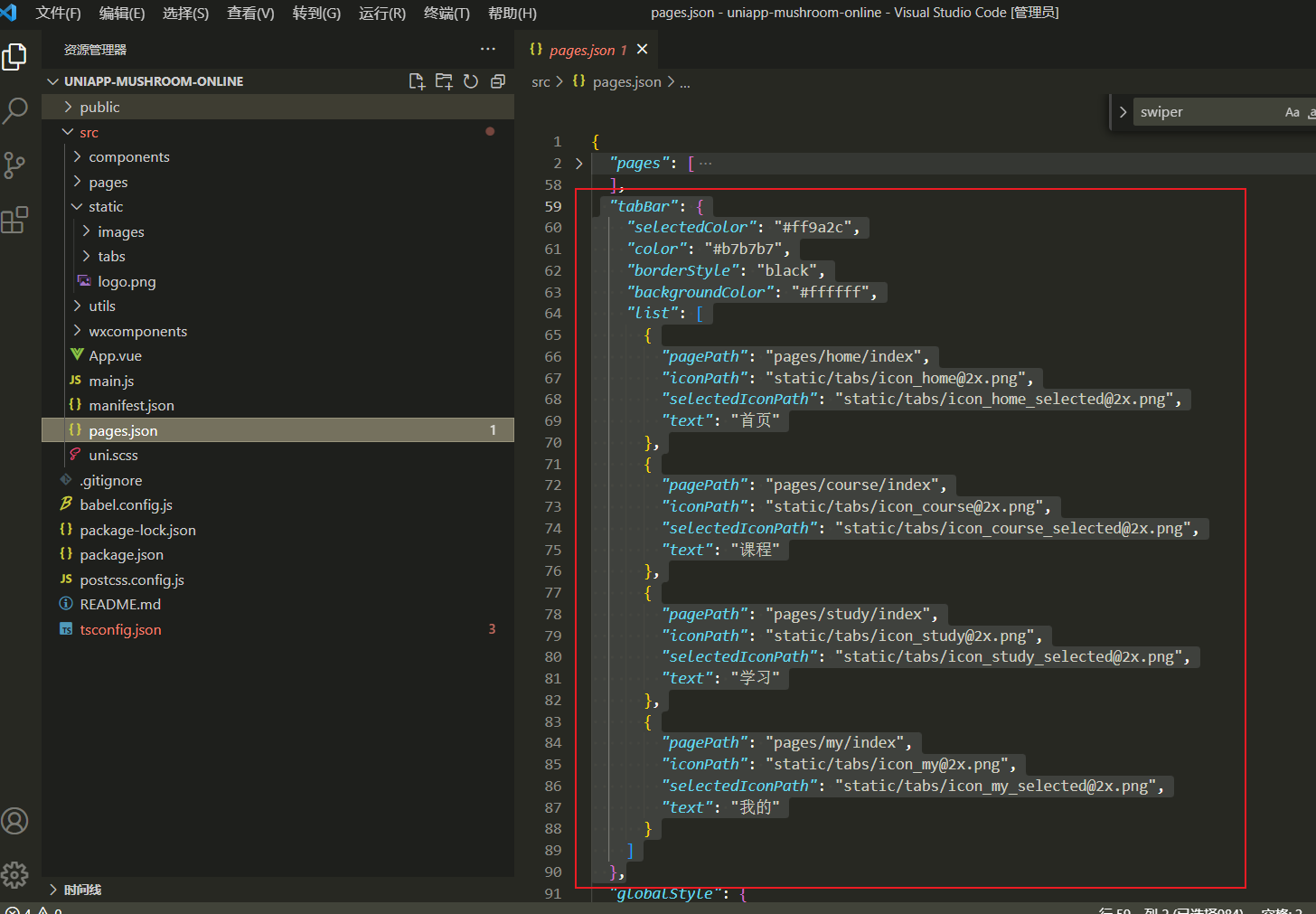The height and width of the screenshot is (914, 1316).
Task: Open the 选择(S) menu
Action: tap(185, 13)
